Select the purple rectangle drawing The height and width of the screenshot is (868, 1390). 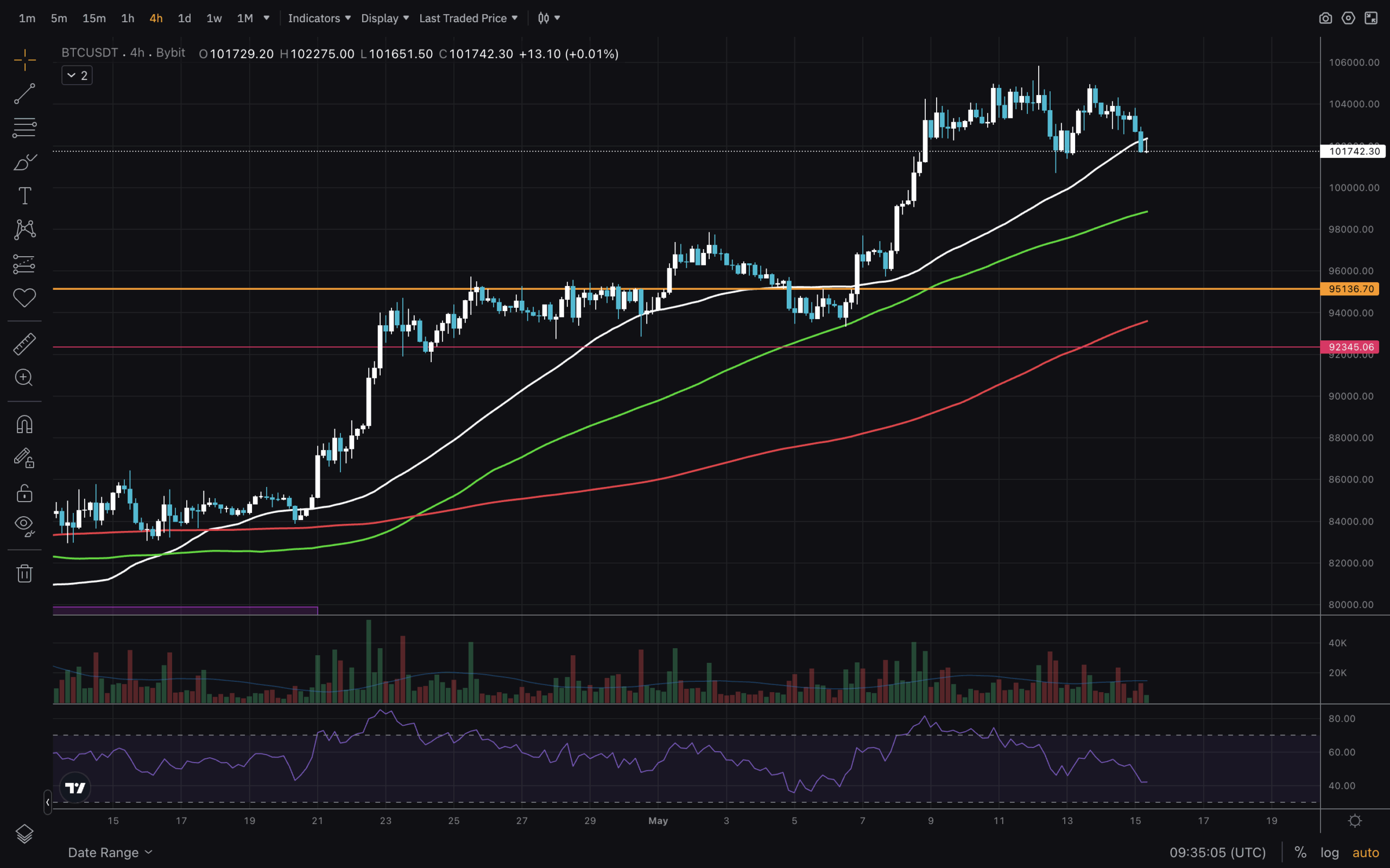pyautogui.click(x=185, y=610)
